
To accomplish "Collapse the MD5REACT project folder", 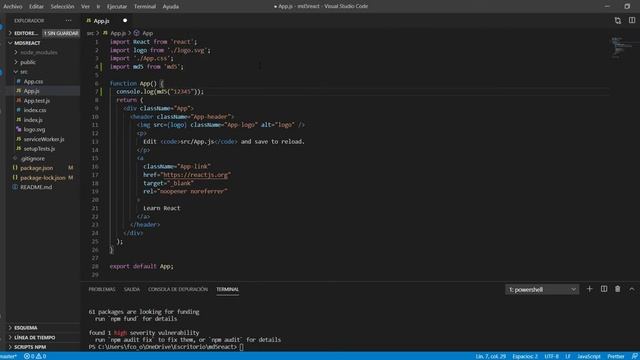I will [x=27, y=43].
